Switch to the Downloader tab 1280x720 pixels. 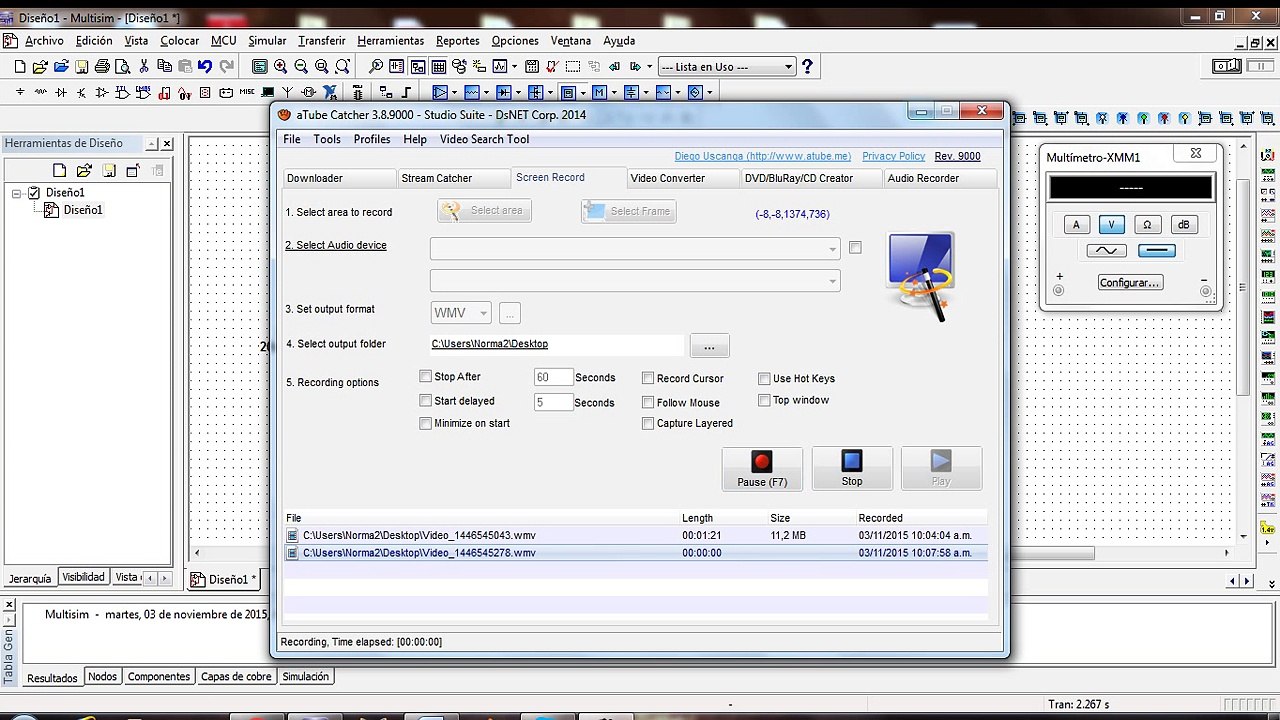click(339, 178)
